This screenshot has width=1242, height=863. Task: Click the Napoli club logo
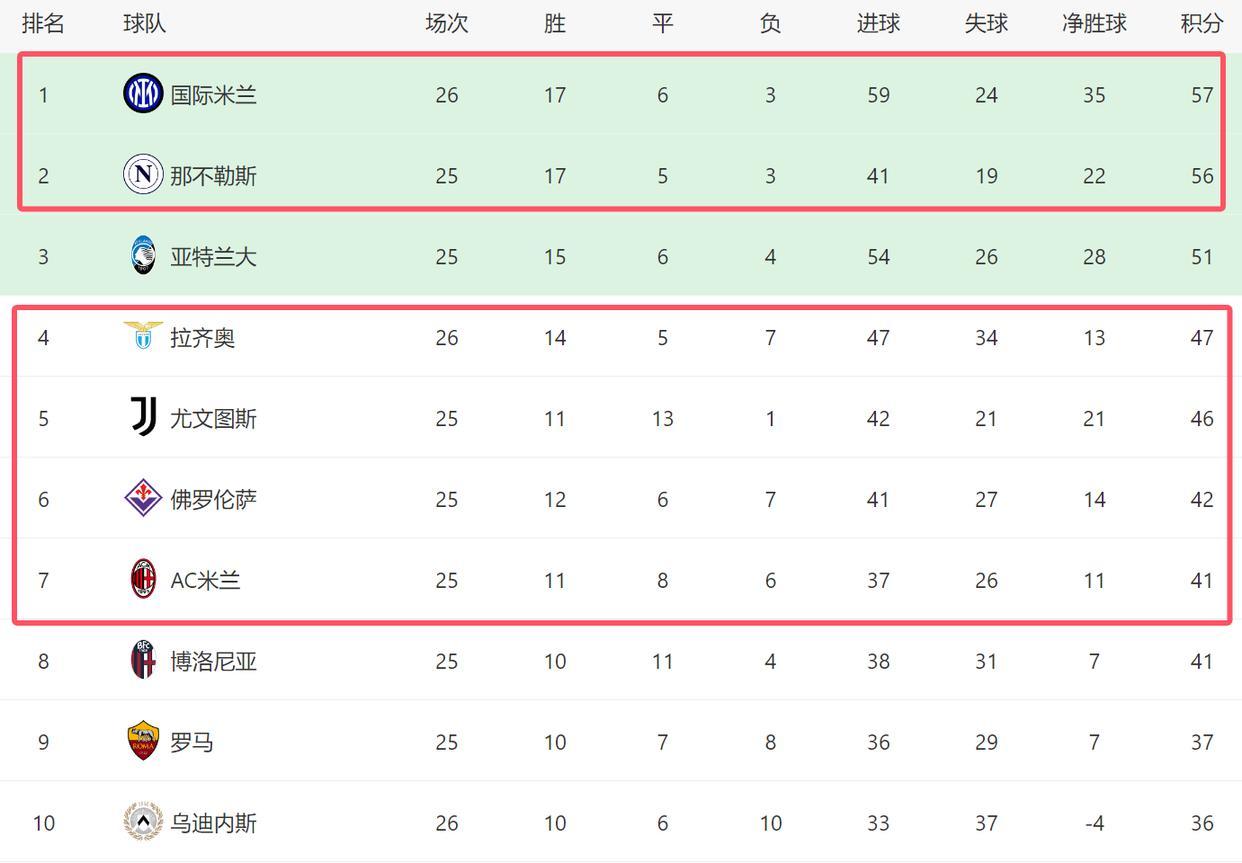point(143,175)
